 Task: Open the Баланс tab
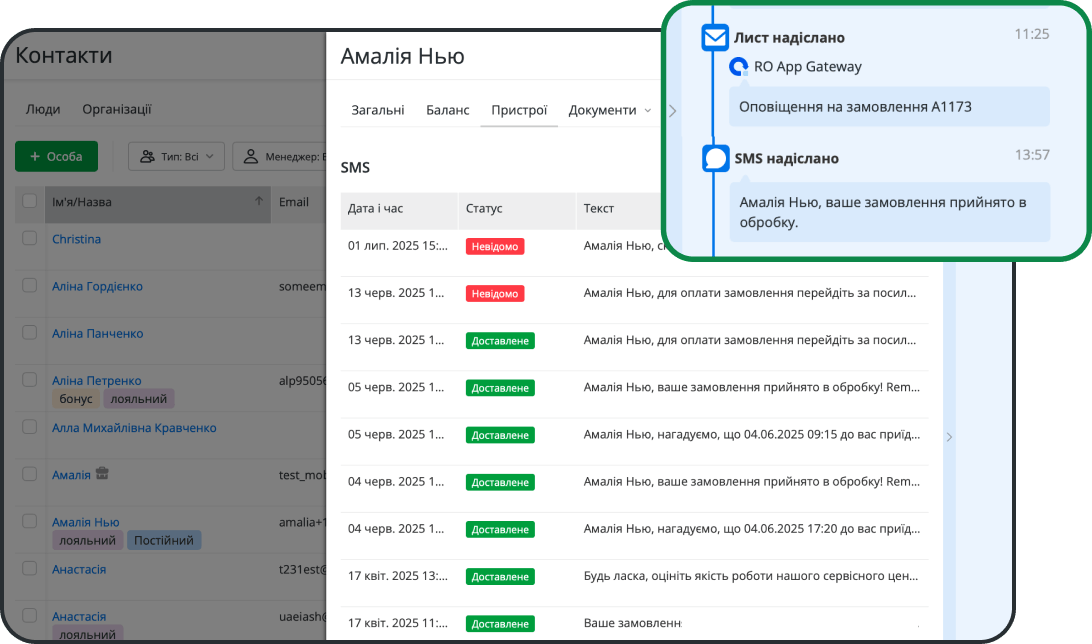448,110
